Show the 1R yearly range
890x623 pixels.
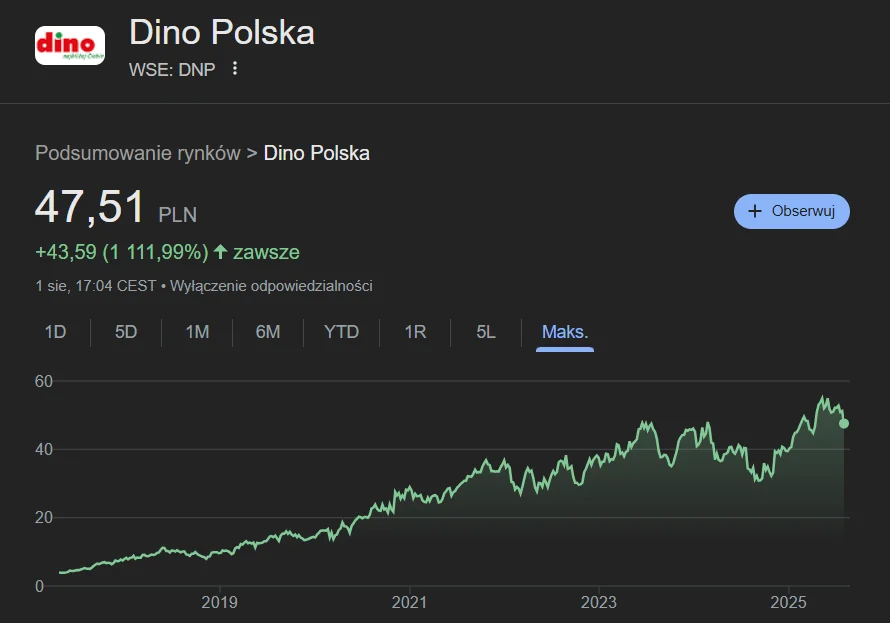415,332
